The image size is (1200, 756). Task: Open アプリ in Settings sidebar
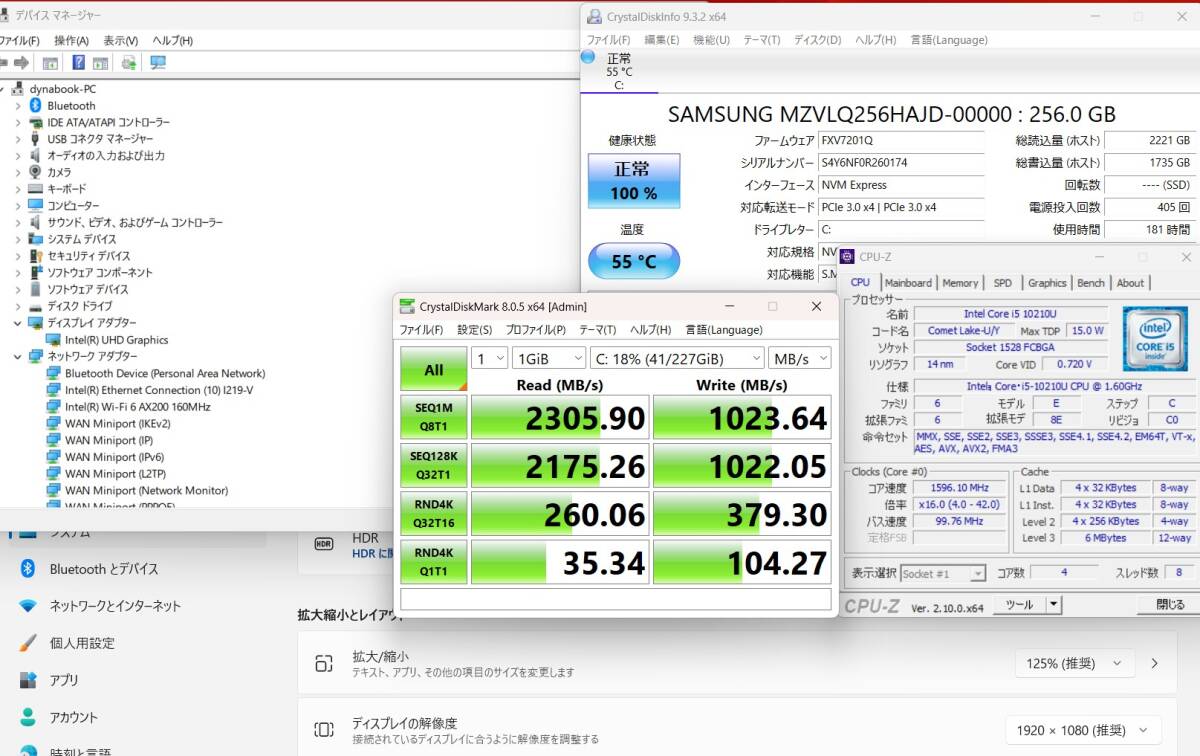tap(64, 680)
